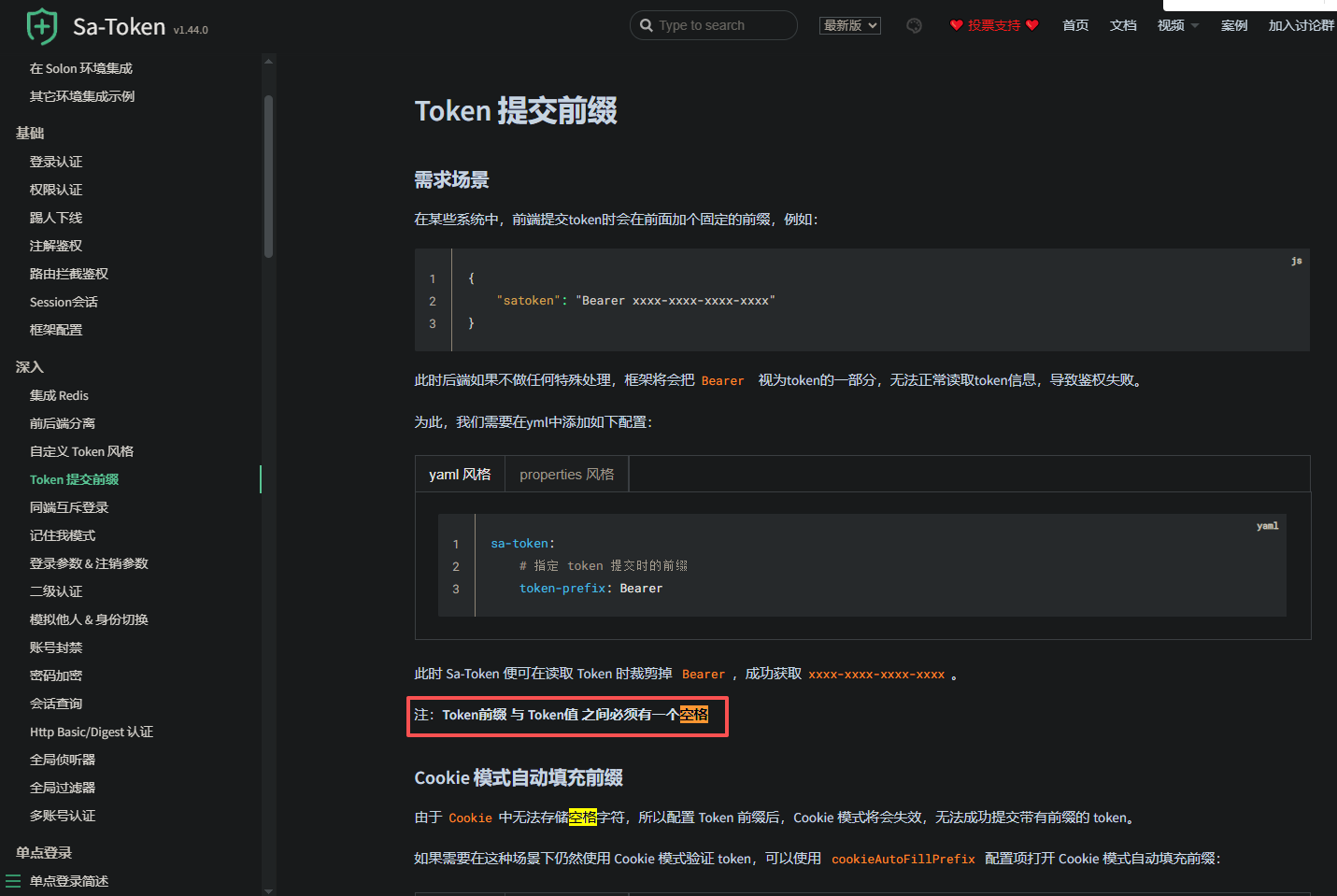This screenshot has height=896, width=1337.
Task: Toggle sidebar with green hamburger icon
Action: tap(13, 880)
